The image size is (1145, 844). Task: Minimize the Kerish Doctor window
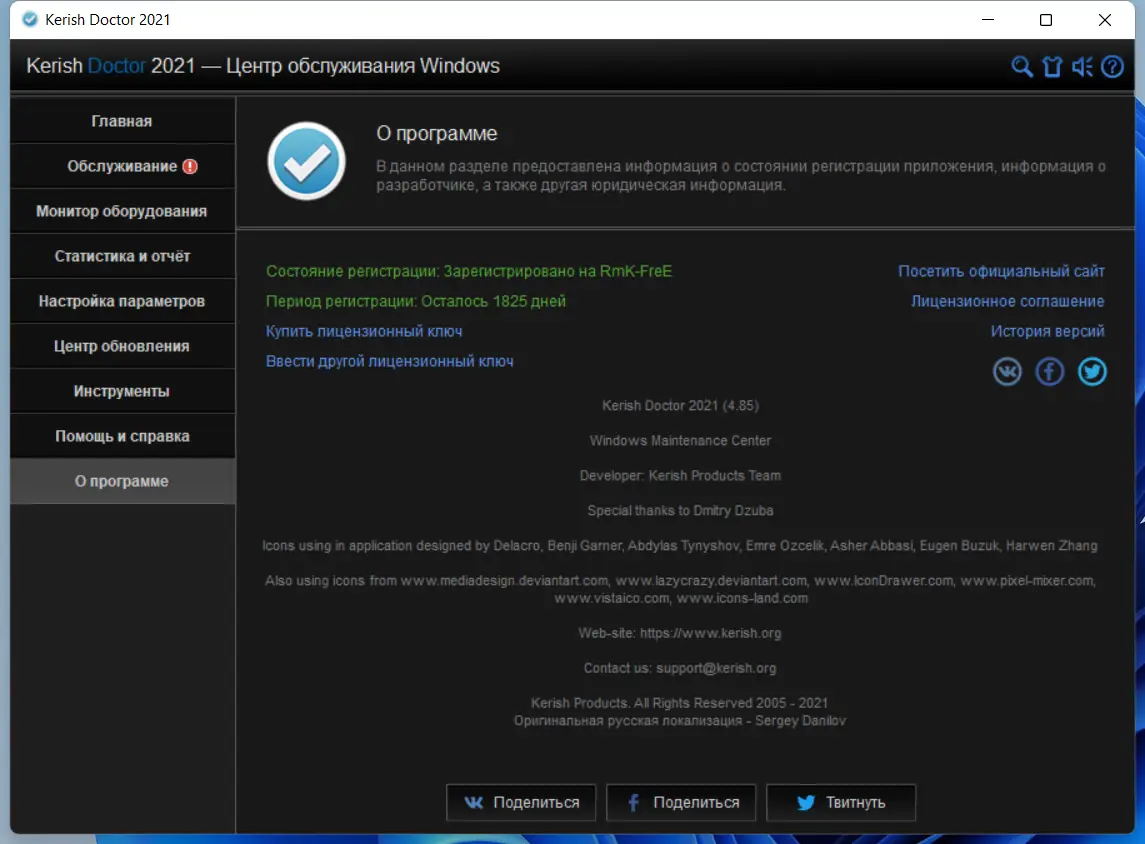(988, 20)
